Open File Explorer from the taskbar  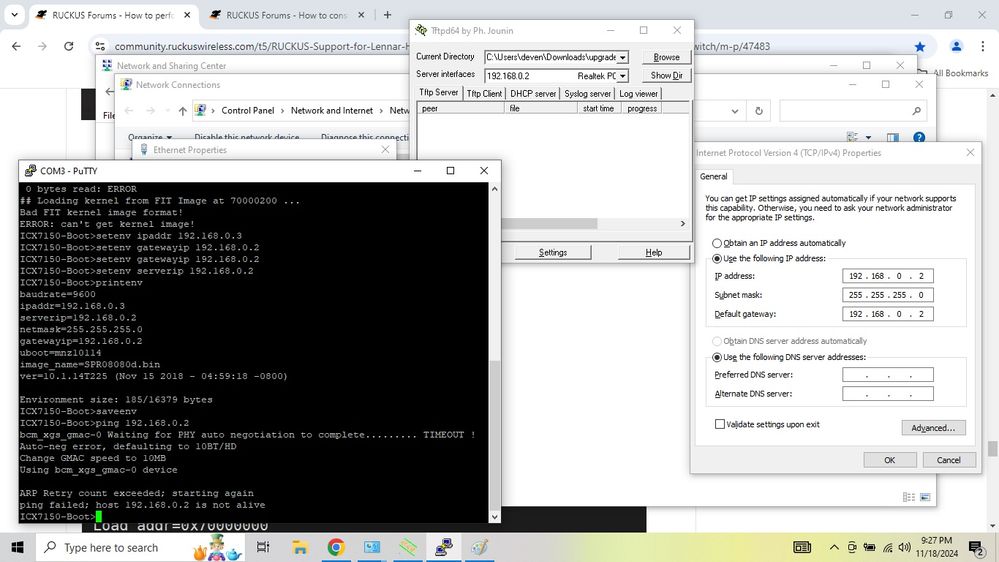click(x=300, y=547)
